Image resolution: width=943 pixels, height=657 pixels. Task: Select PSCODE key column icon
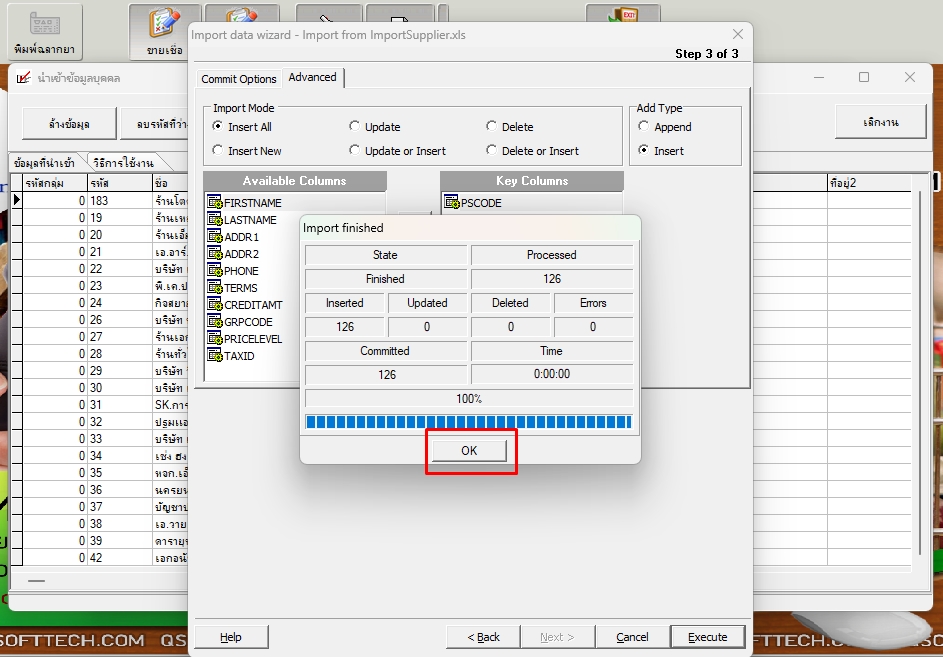[x=452, y=203]
